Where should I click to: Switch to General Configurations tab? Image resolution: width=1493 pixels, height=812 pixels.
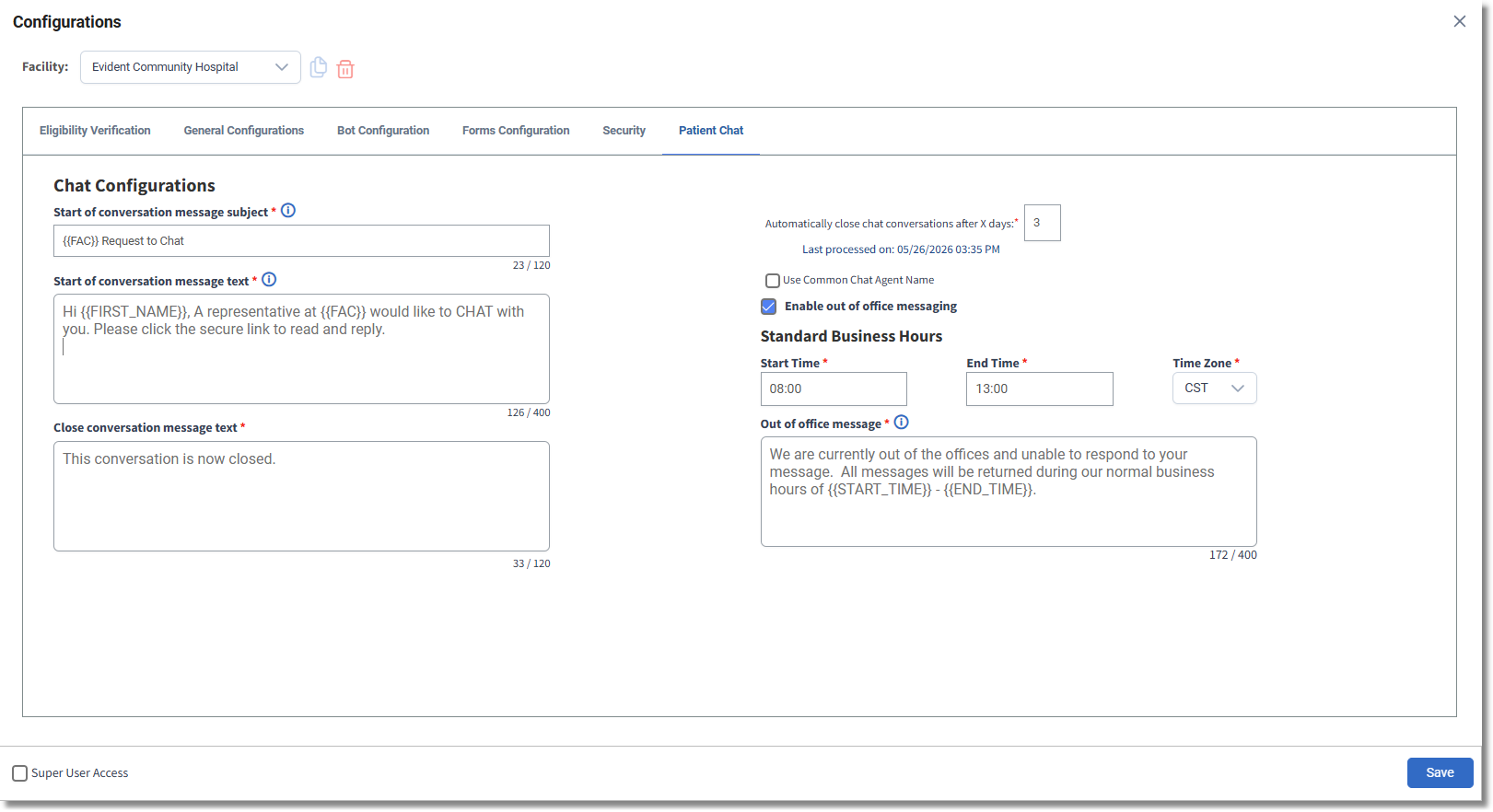[x=244, y=131]
